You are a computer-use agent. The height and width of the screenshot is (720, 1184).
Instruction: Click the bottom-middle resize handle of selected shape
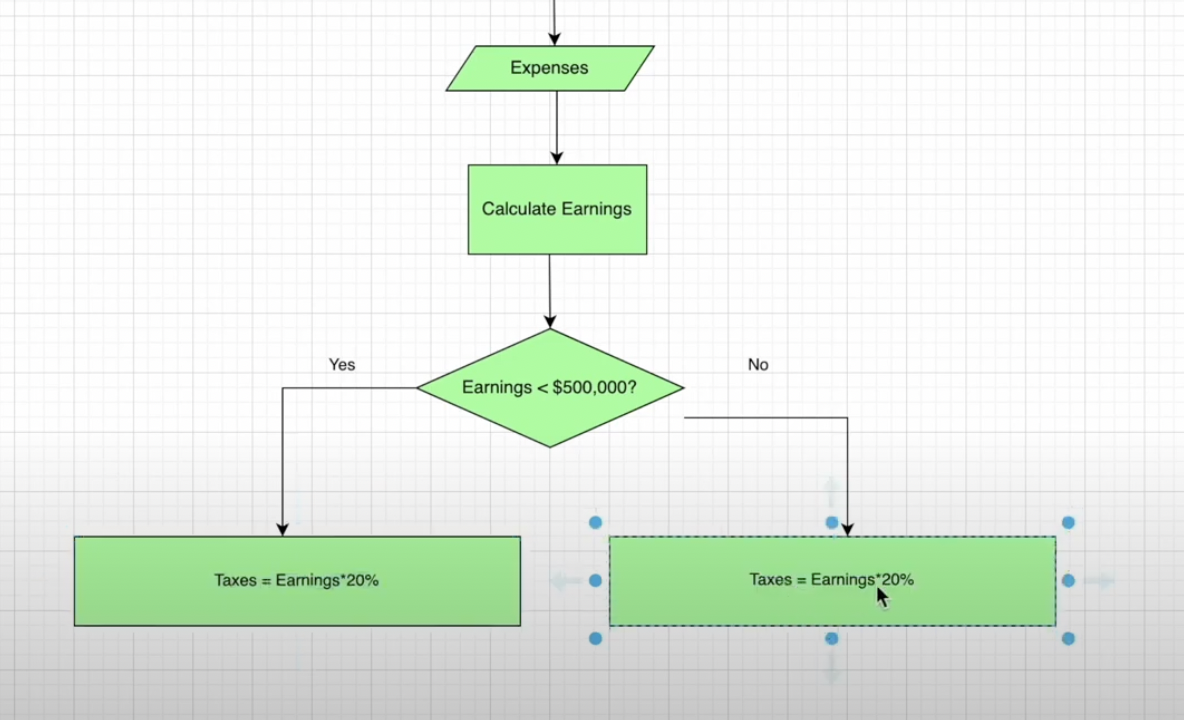tap(831, 639)
